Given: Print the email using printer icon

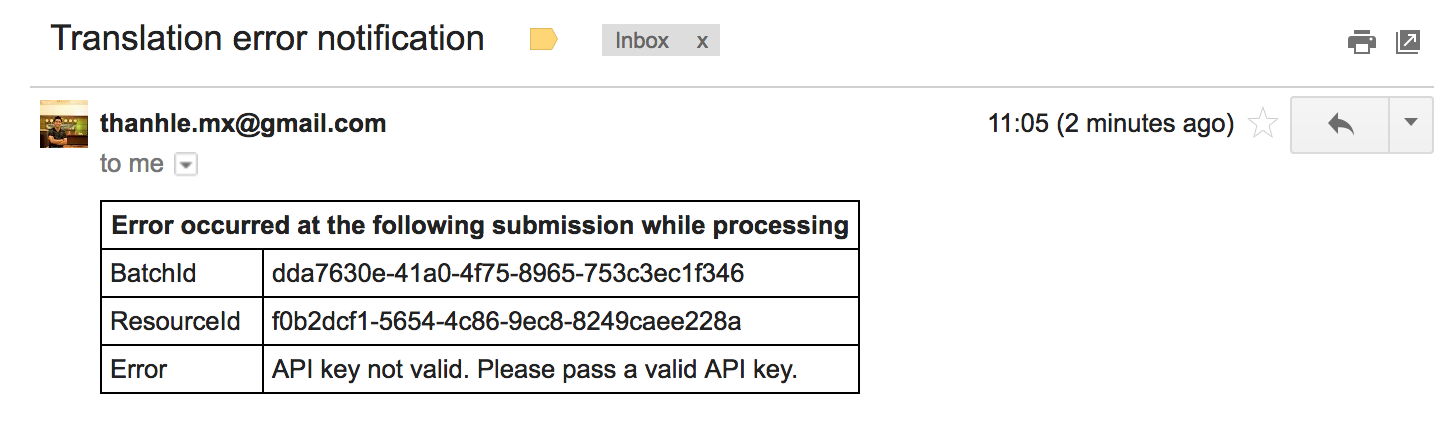Looking at the screenshot, I should (x=1361, y=42).
